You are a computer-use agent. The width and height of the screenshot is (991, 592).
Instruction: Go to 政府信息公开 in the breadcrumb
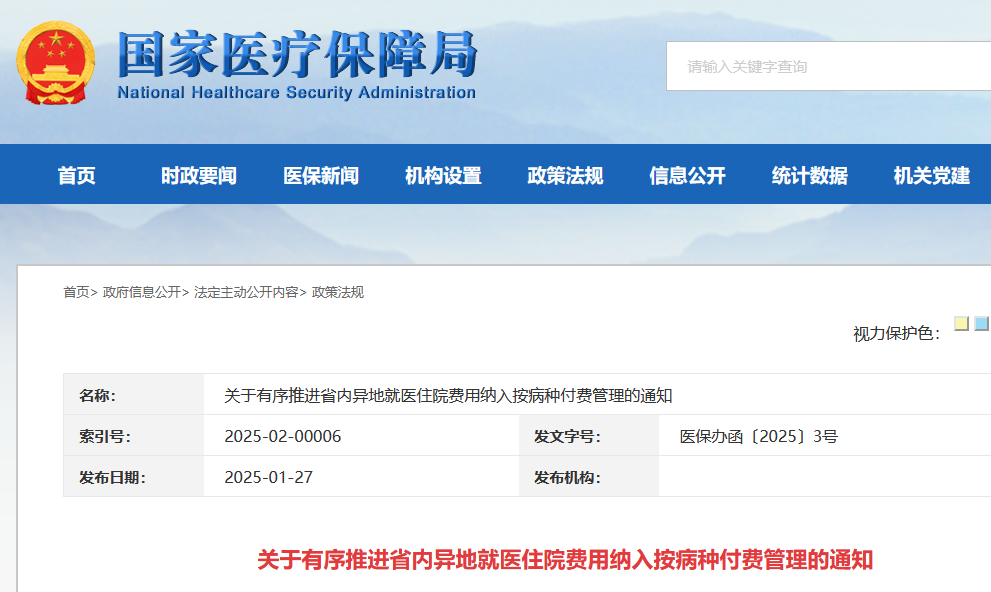(142, 292)
